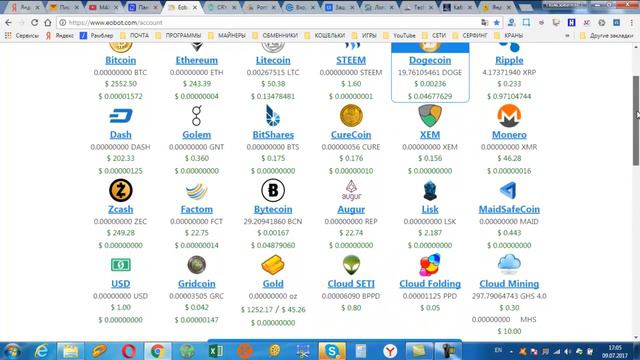Screen dimensions: 640x360
Task: Open the ОБМЕННИКИ bookmarks folder
Action: [x=276, y=36]
